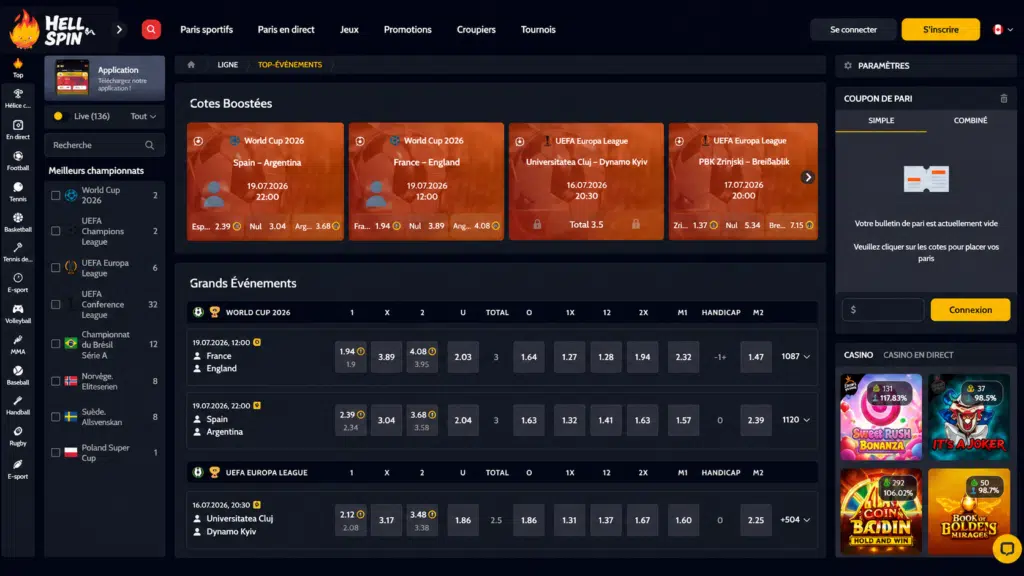Expand the header arrow next to logo
This screenshot has width=1024, height=576.
point(119,29)
